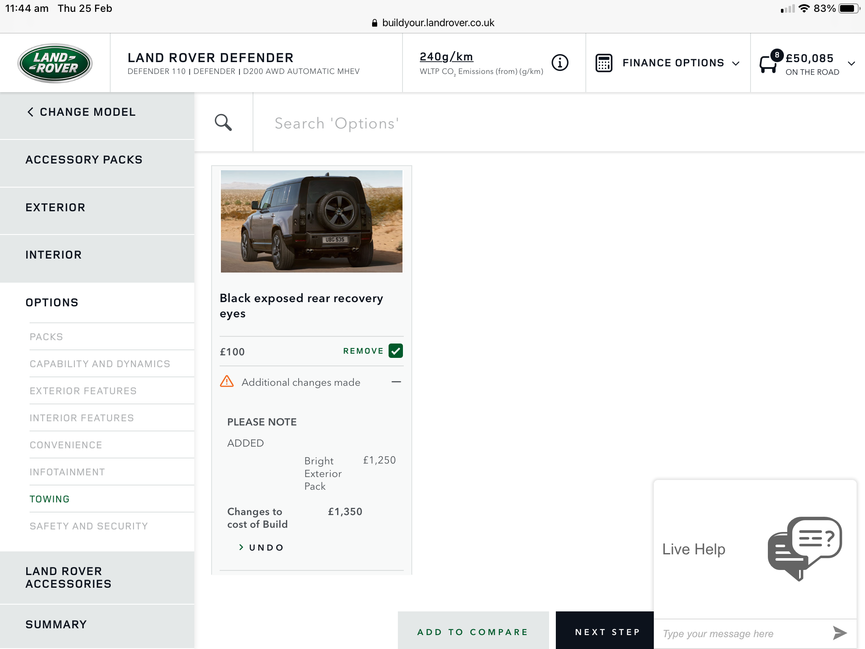Open the Live Help chat bubbles
Screen dimensions: 865x649
point(805,548)
